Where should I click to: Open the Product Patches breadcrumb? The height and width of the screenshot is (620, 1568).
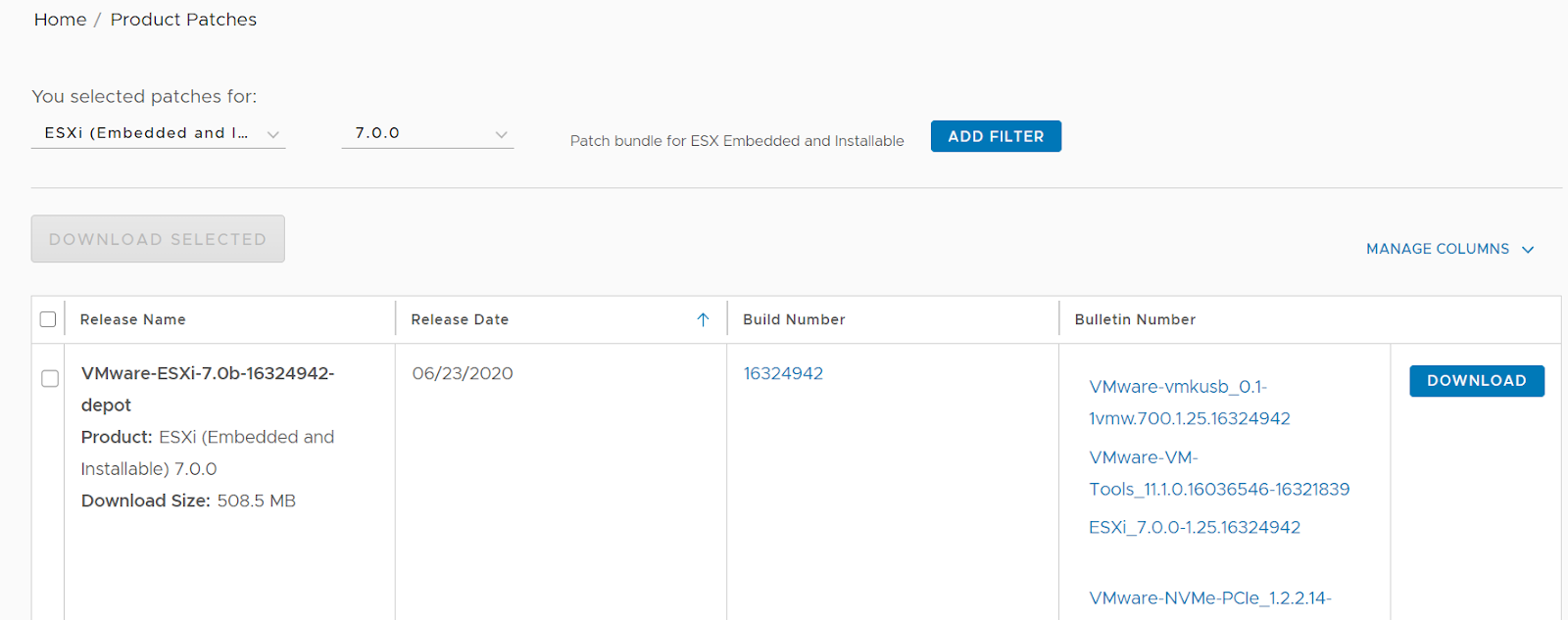point(183,20)
